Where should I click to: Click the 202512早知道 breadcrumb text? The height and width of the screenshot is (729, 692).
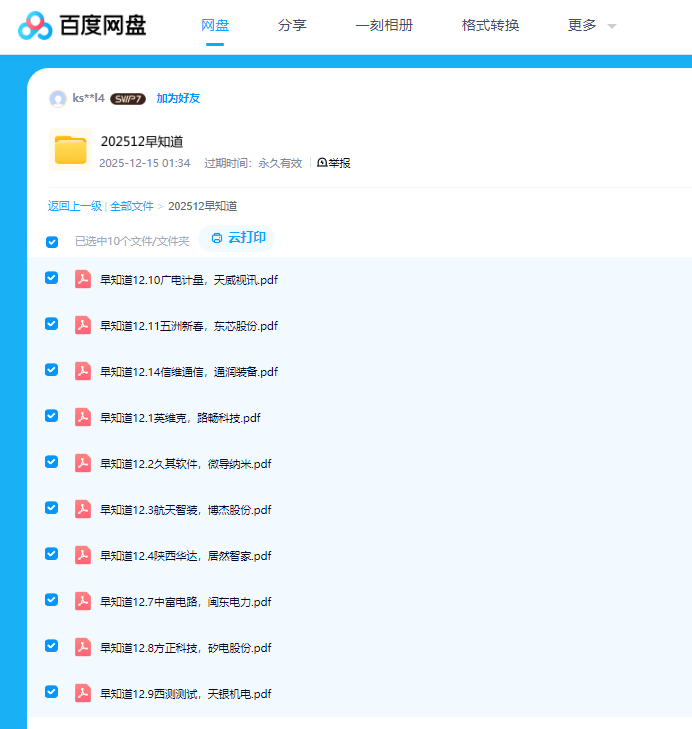pyautogui.click(x=203, y=206)
